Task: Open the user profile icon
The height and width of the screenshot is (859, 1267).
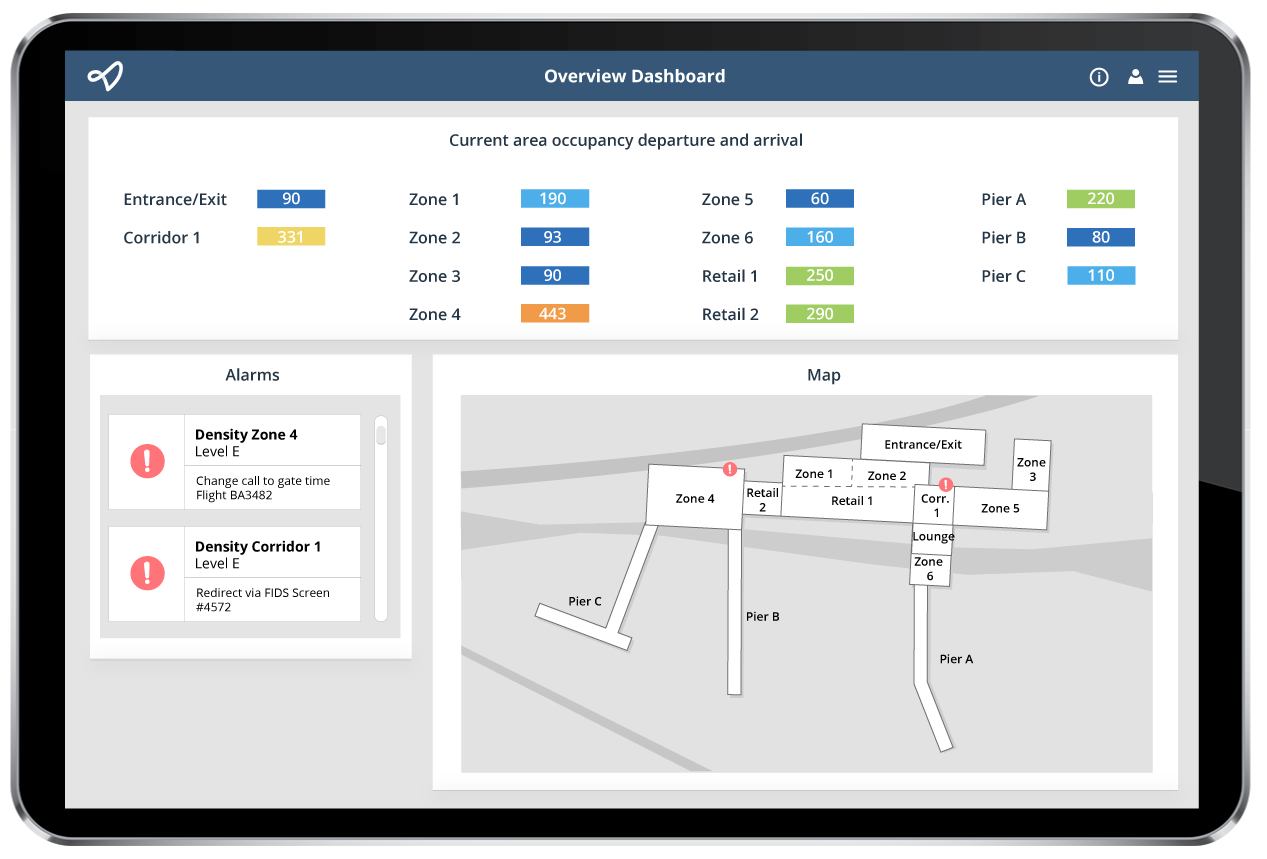Action: pos(1135,77)
